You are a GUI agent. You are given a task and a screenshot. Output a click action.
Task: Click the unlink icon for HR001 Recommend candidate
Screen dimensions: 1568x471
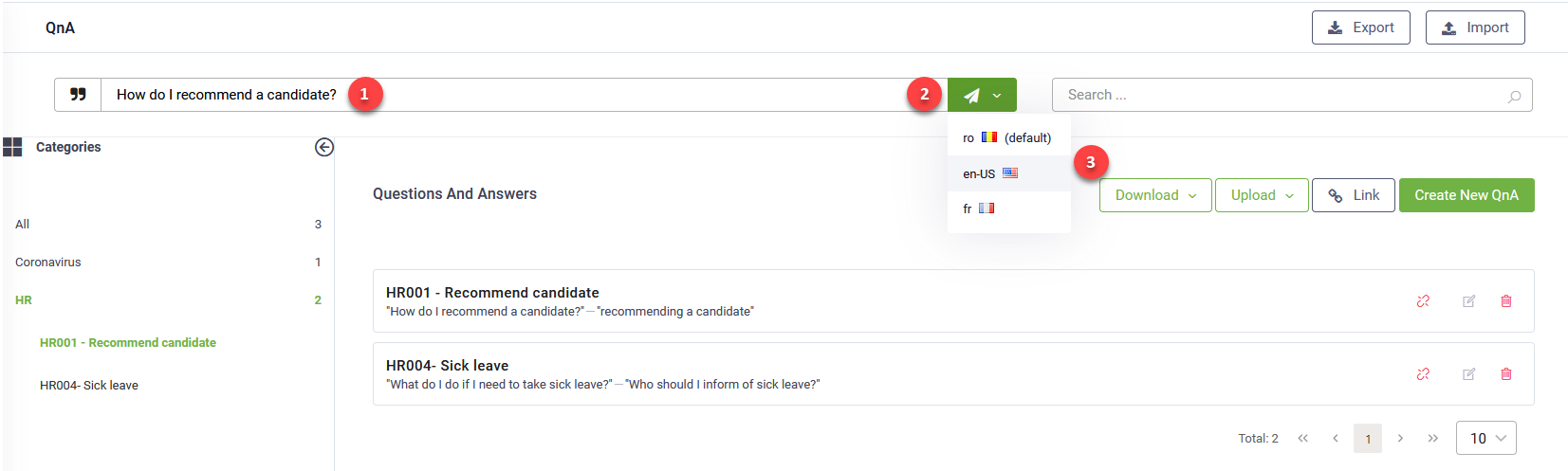[x=1423, y=301]
